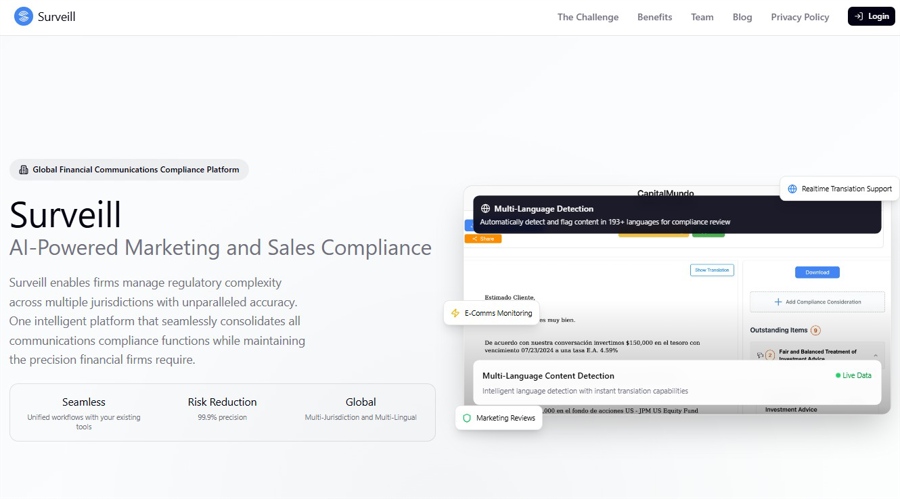The width and height of the screenshot is (900, 499).
Task: Click the lightning icon on E-Comms Monitoring
Action: pos(455,313)
